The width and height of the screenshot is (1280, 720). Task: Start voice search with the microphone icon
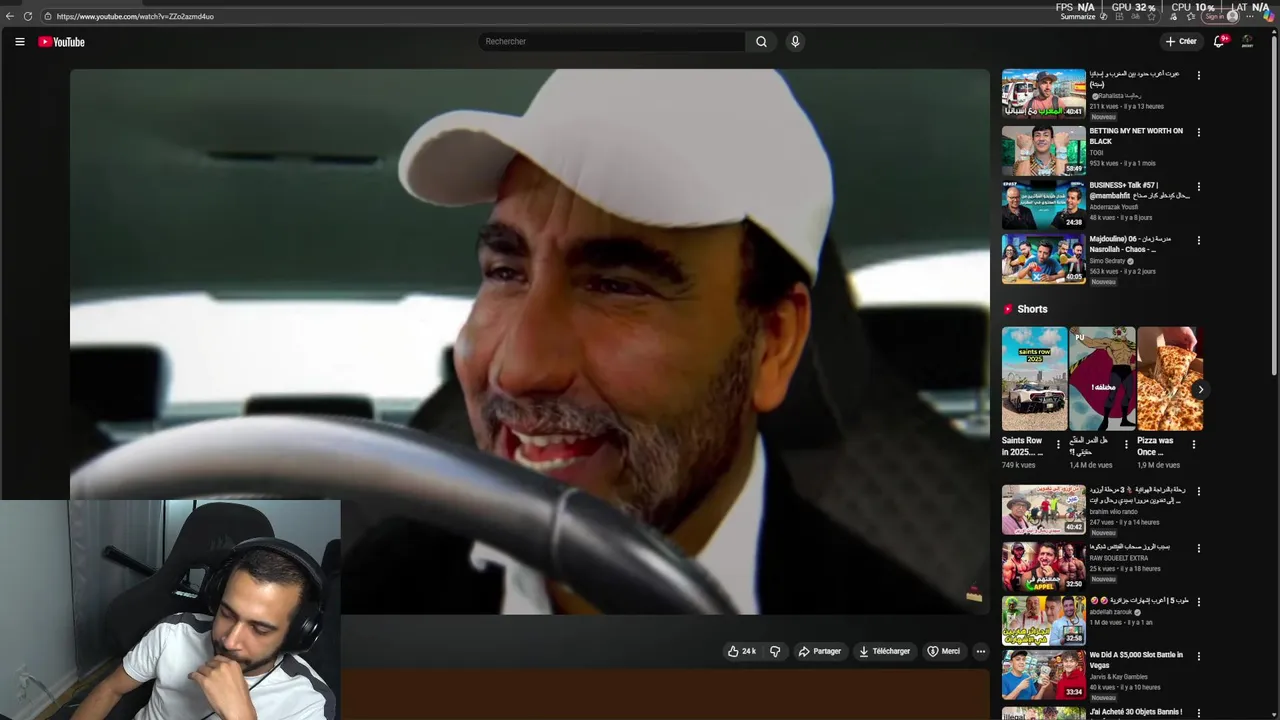[795, 42]
